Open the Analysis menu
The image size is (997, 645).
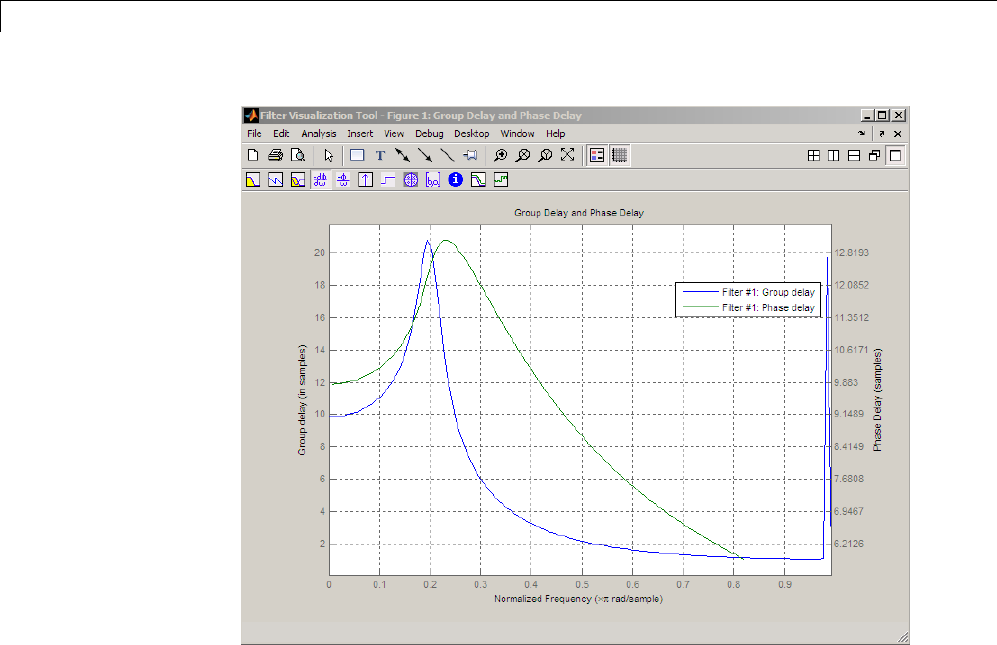pyautogui.click(x=319, y=134)
